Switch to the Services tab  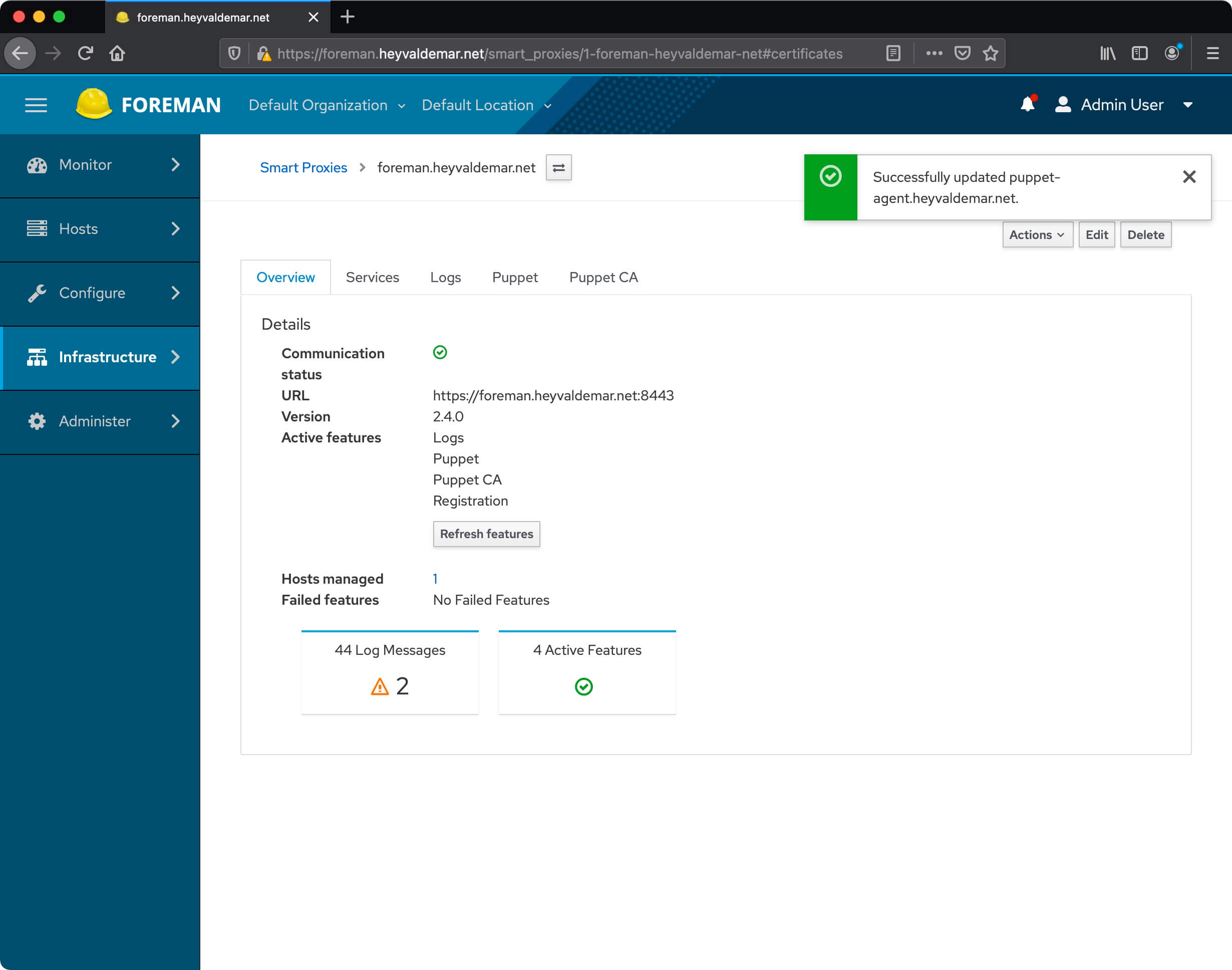click(x=372, y=277)
